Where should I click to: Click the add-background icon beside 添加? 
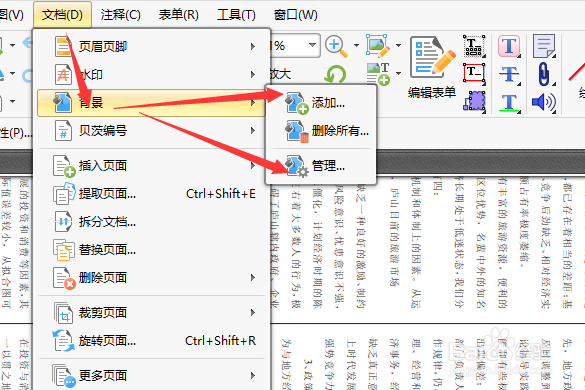[x=297, y=103]
